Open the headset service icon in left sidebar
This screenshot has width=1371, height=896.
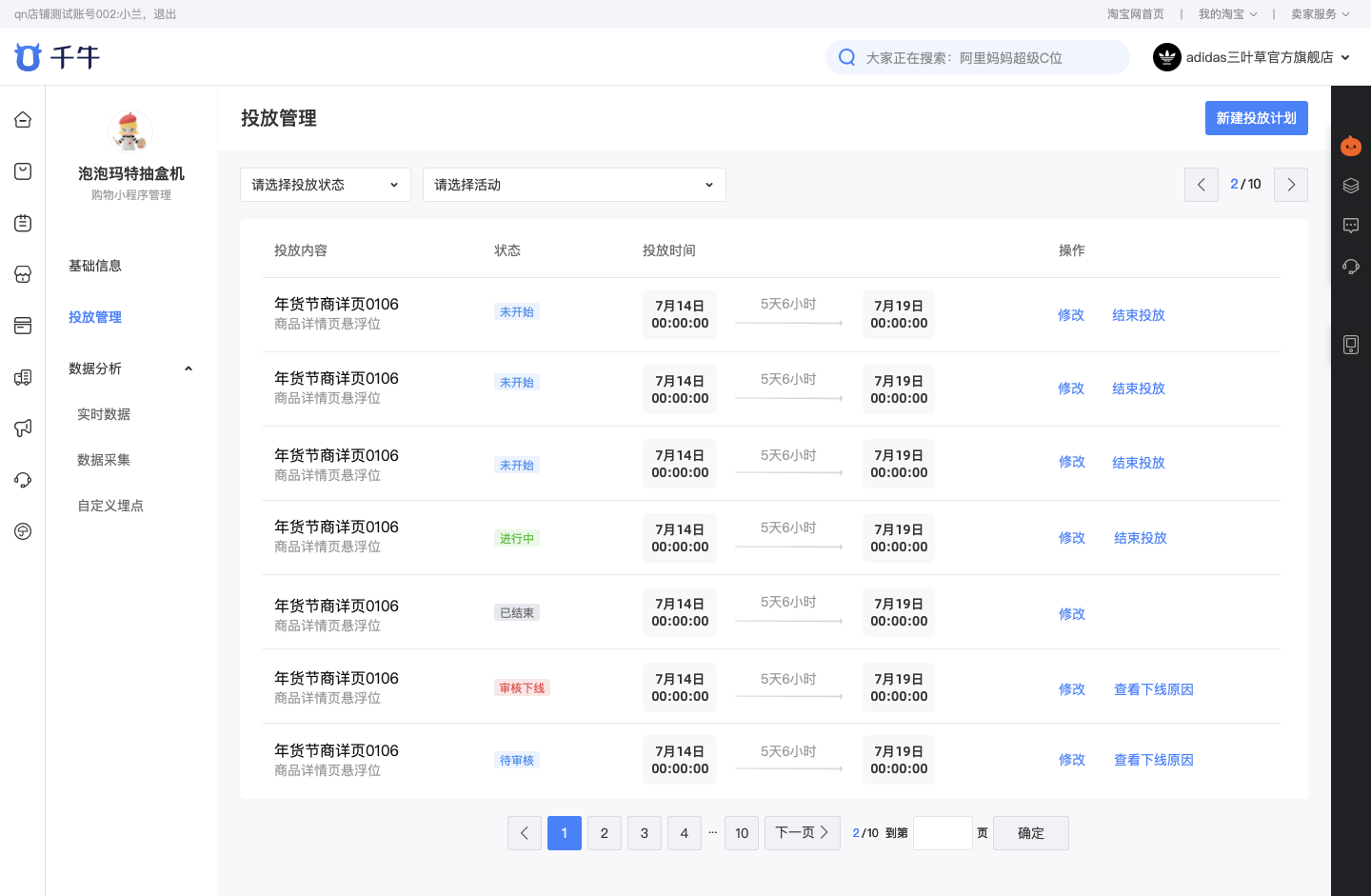(x=23, y=480)
